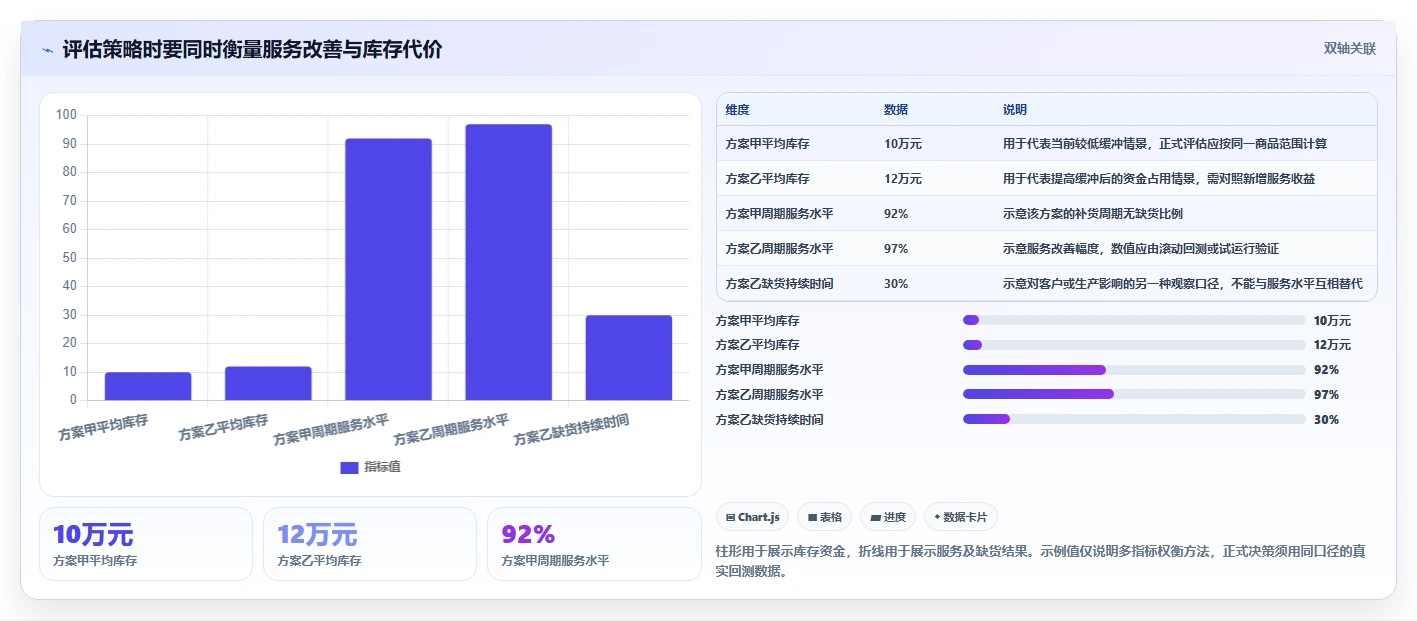Click the 方案乙周期服务水平 chart bar
Image resolution: width=1417 pixels, height=621 pixels.
click(x=509, y=262)
